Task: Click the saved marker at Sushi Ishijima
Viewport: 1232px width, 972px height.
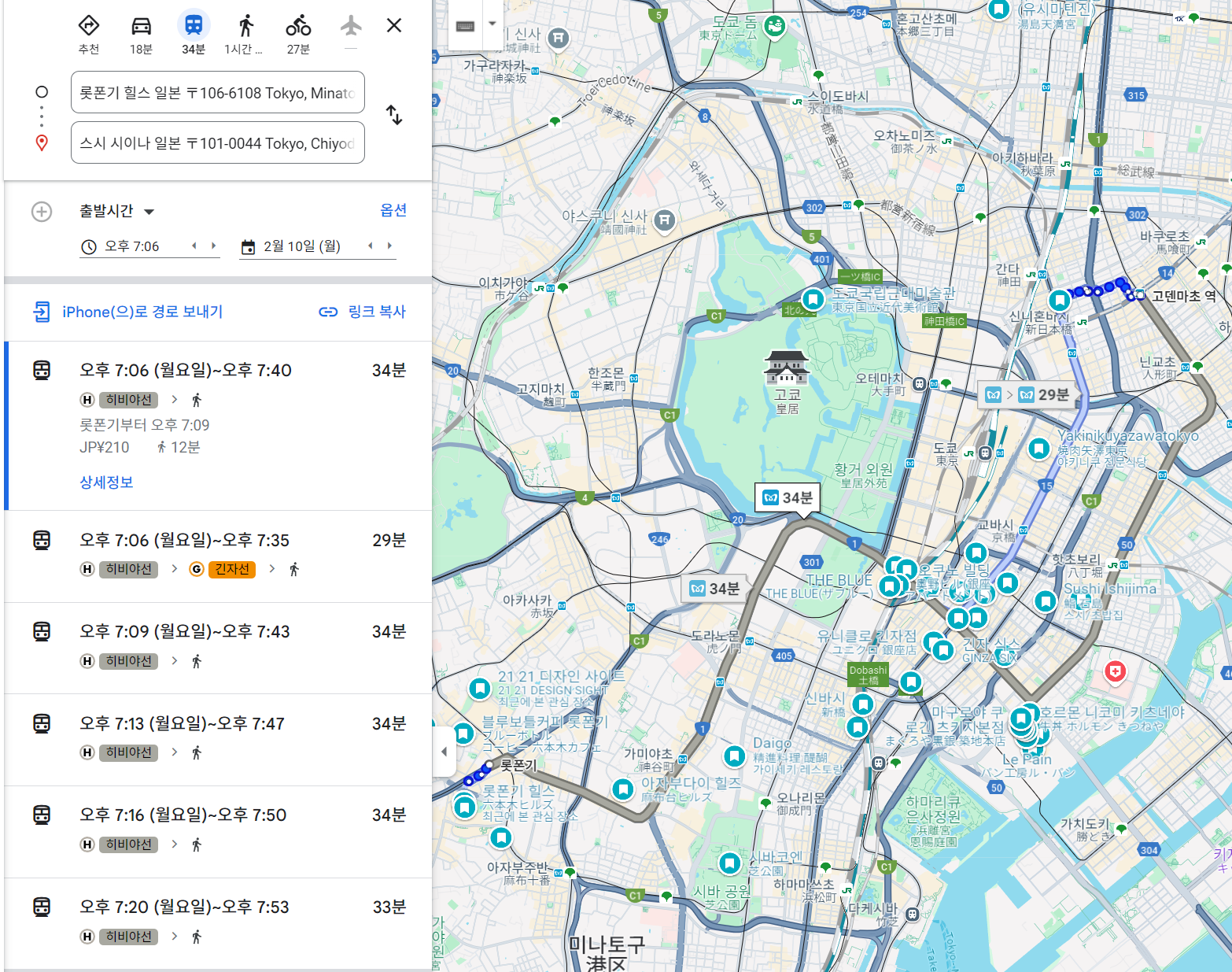Action: 1045,602
